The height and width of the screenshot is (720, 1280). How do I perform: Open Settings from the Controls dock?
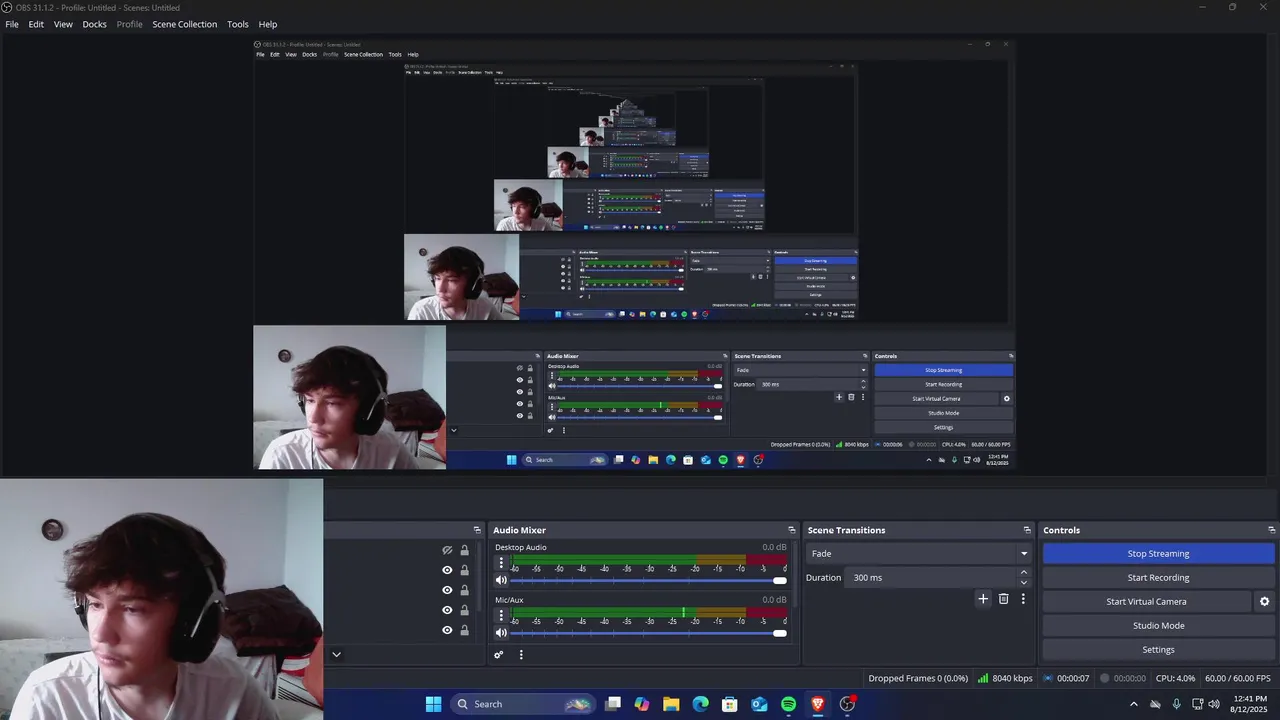1158,650
